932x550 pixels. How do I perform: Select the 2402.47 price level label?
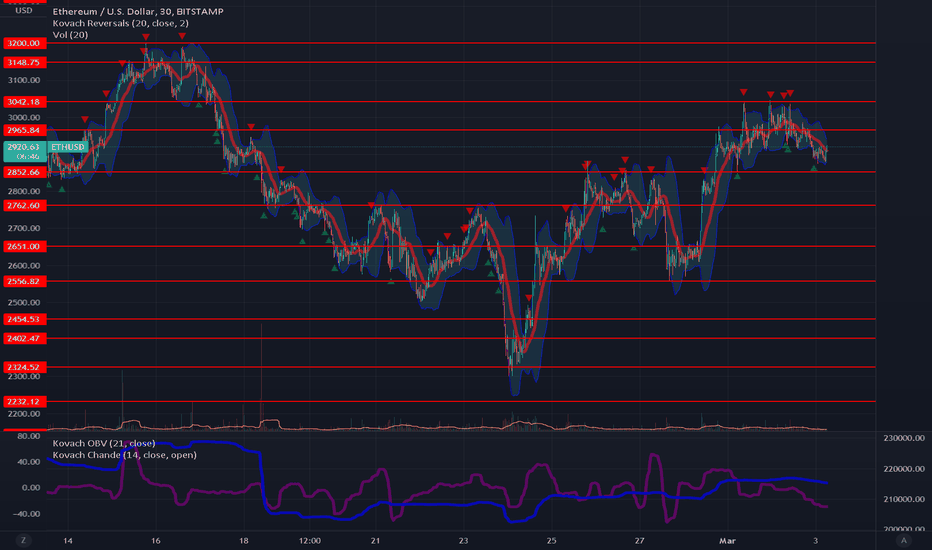coord(24,338)
